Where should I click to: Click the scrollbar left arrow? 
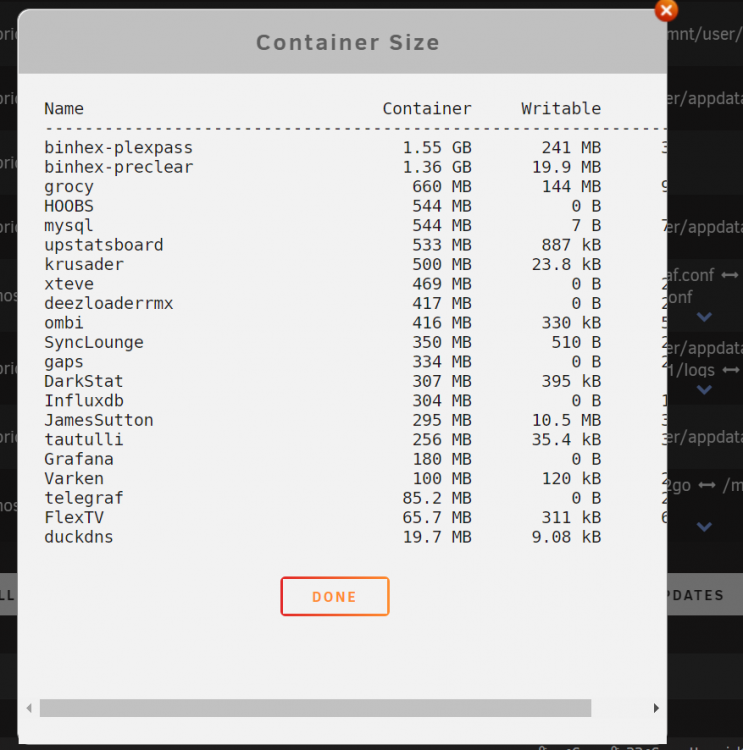pos(30,708)
